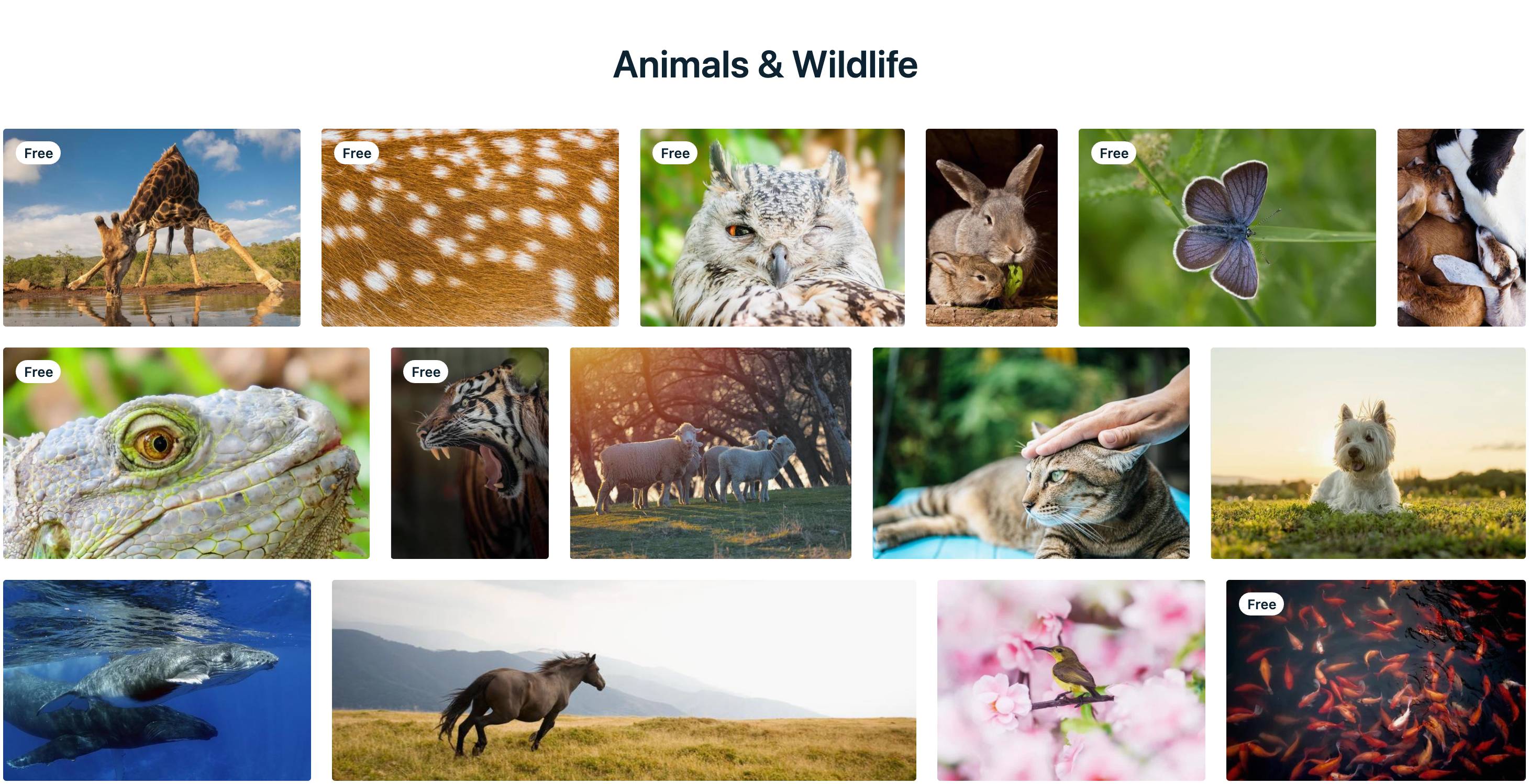Image resolution: width=1529 pixels, height=784 pixels.
Task: Open the iguana close-up photo
Action: click(x=186, y=453)
